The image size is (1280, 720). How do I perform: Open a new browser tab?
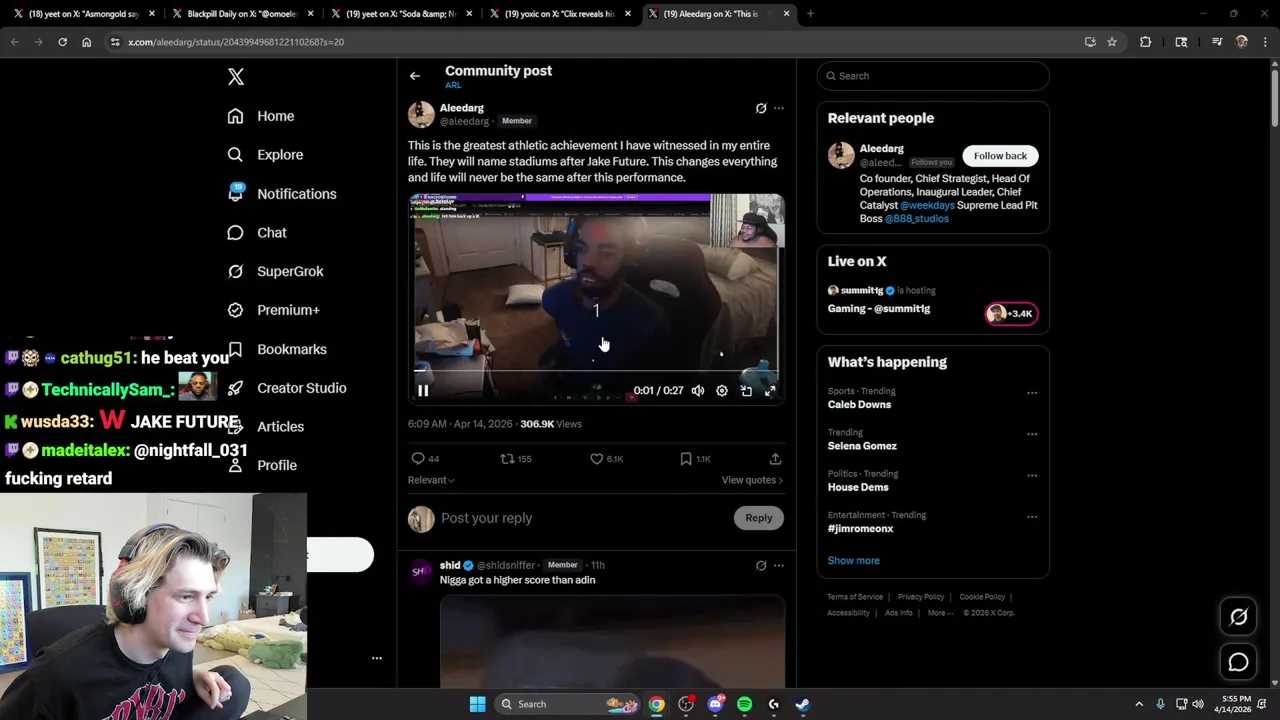810,14
